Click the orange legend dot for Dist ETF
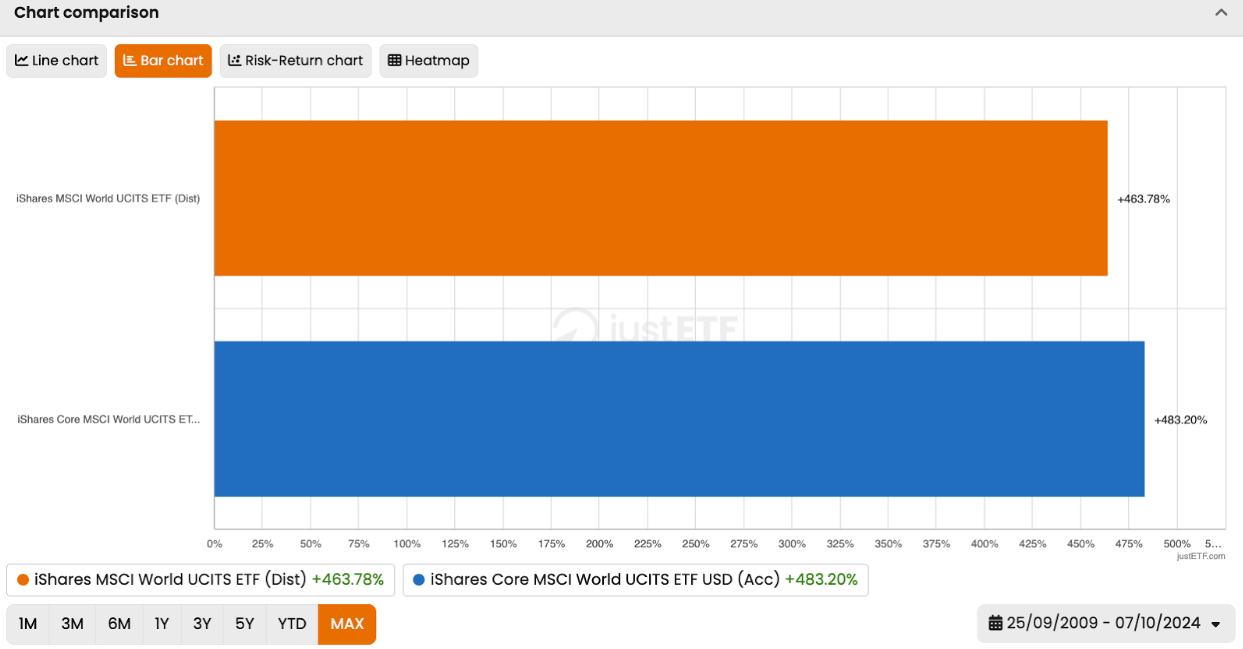The width and height of the screenshot is (1243, 649). pyautogui.click(x=23, y=580)
